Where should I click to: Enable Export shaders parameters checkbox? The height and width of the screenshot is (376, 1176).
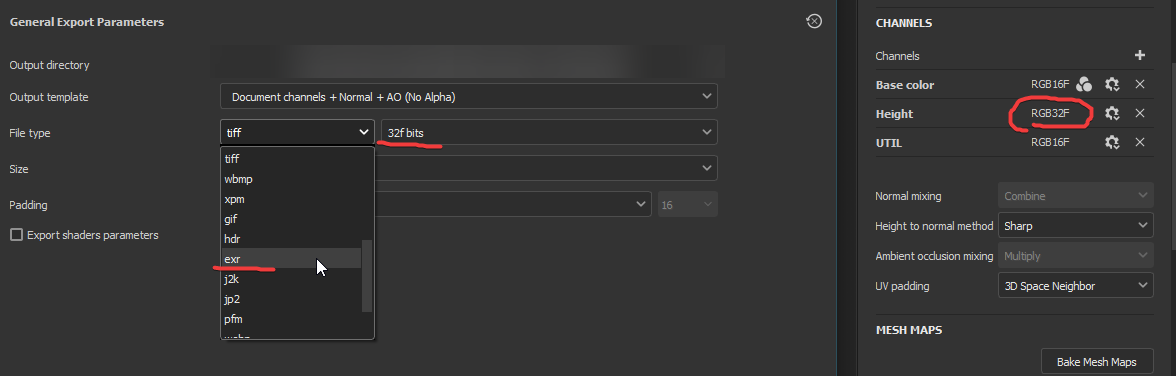[x=16, y=235]
